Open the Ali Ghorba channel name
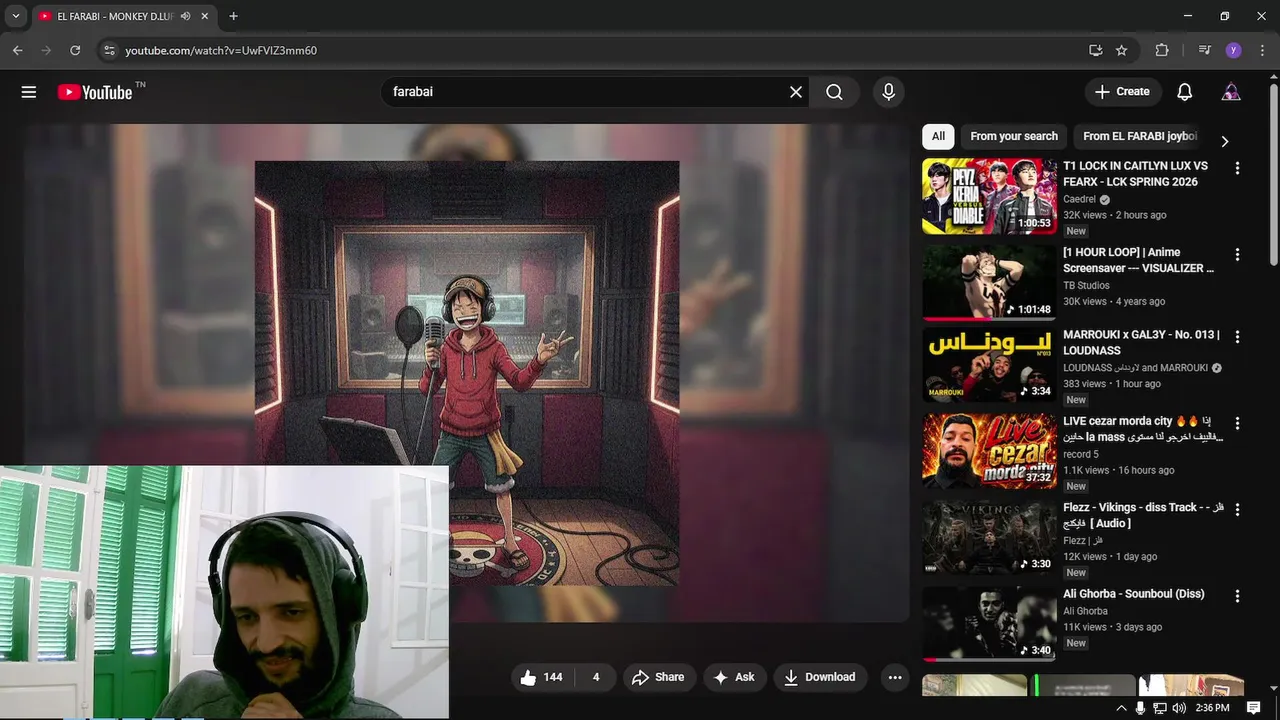The image size is (1280, 720). (1085, 612)
